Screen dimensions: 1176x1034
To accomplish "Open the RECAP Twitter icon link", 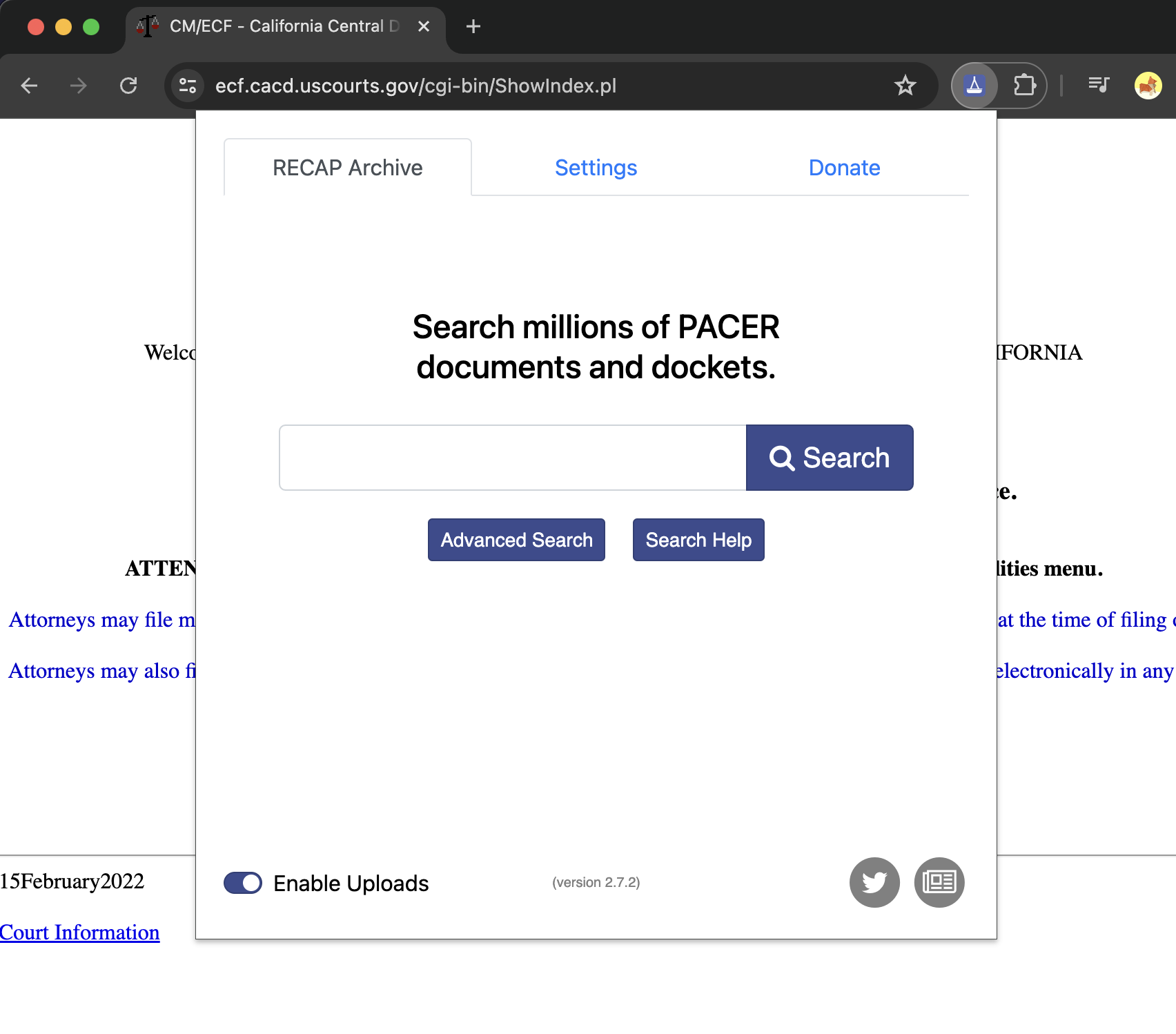I will (874, 882).
